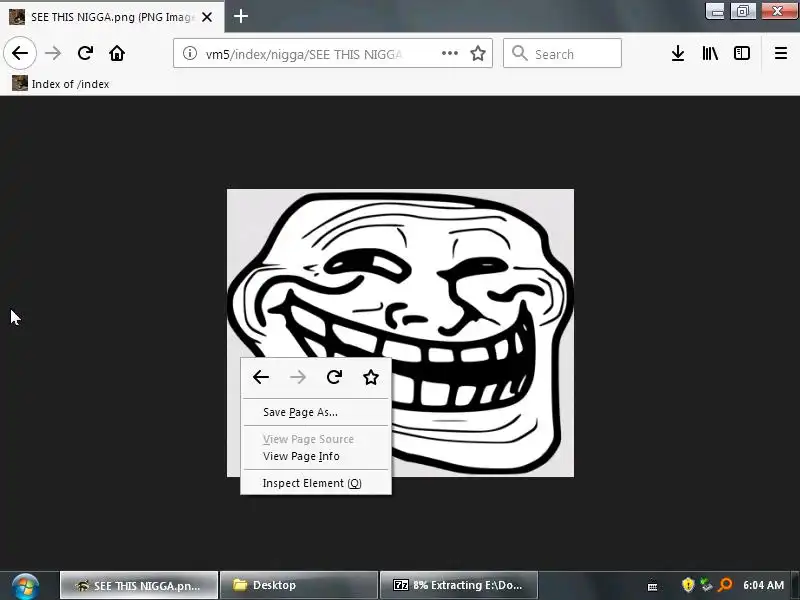Show site information via the (i) icon
This screenshot has width=800, height=600.
click(x=190, y=53)
